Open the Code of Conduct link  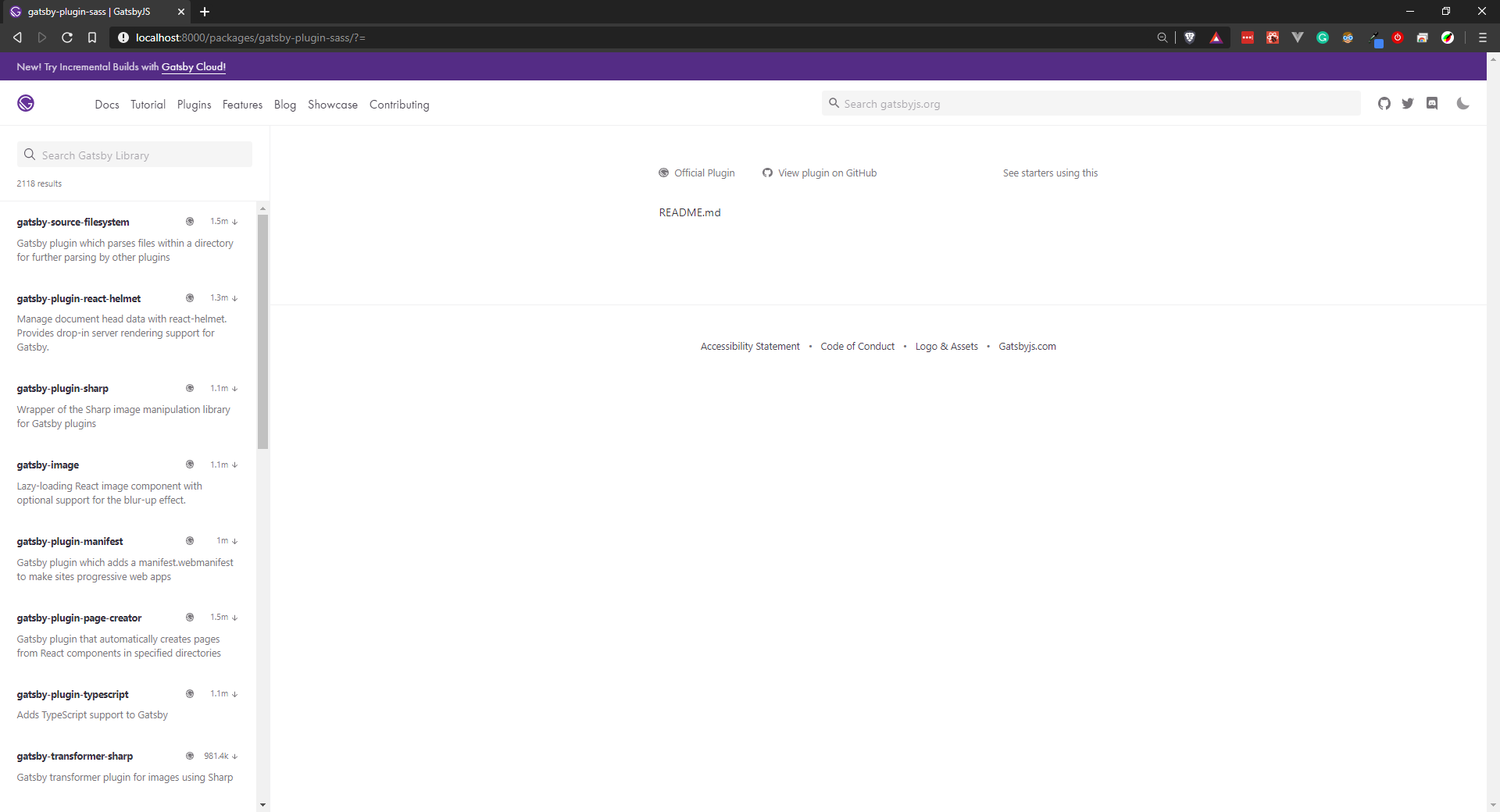click(857, 346)
